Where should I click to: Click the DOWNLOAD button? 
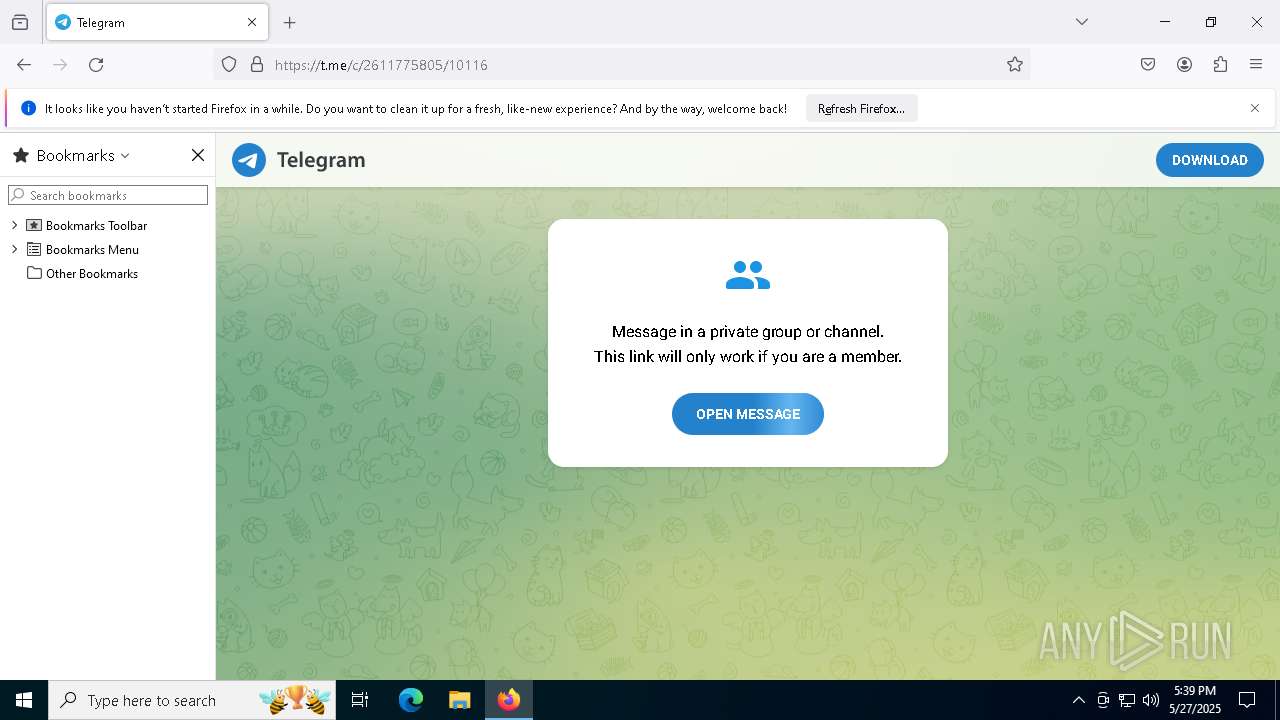[1210, 160]
